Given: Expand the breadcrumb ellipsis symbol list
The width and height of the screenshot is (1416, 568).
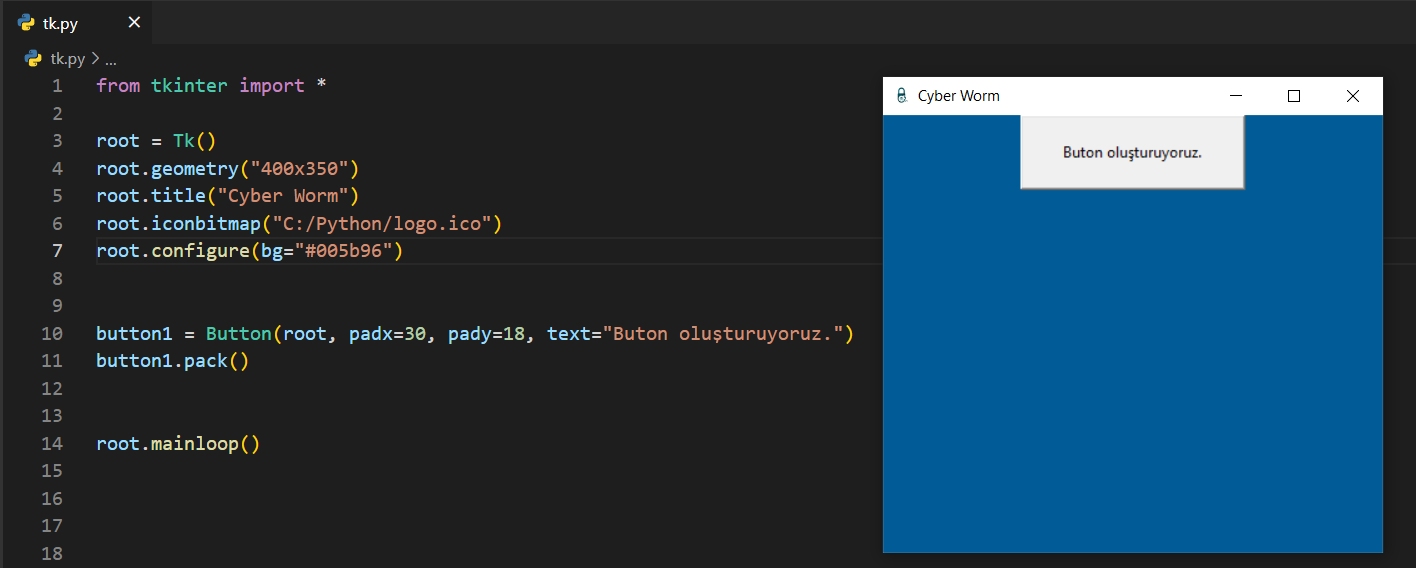Looking at the screenshot, I should coord(110,59).
